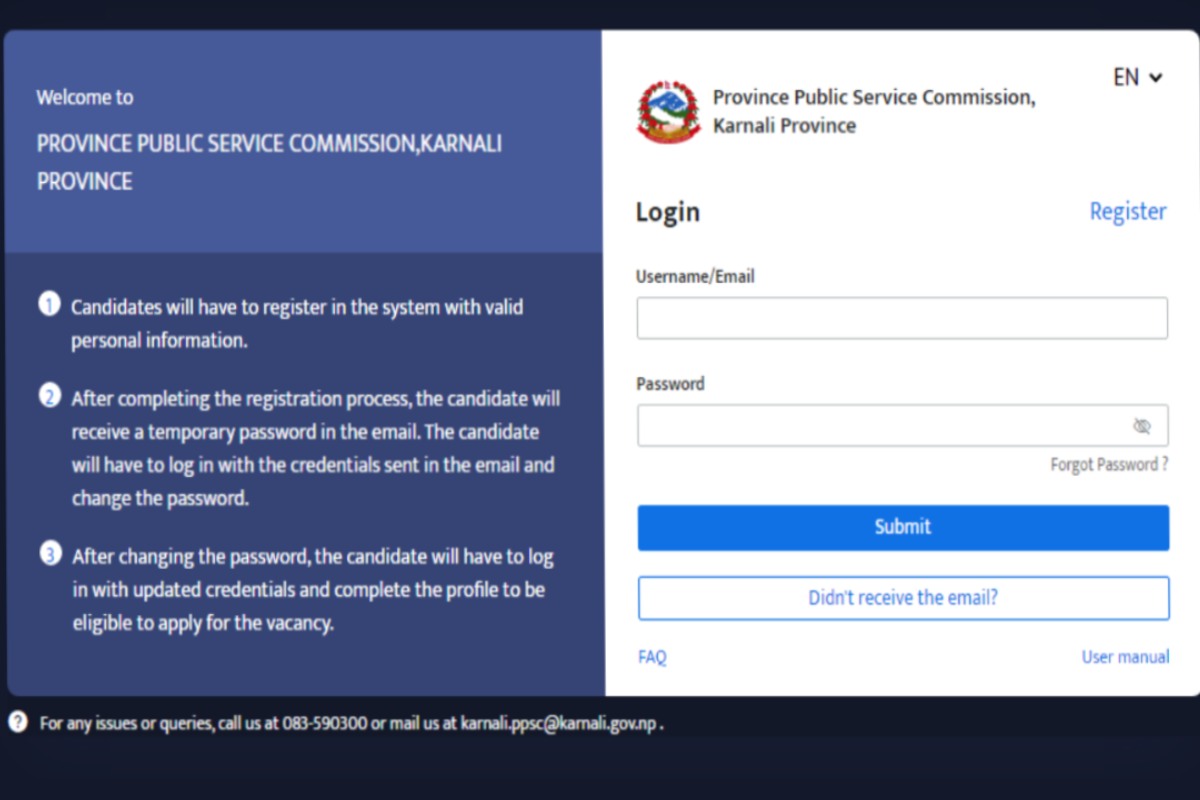Click the Login heading
Viewport: 1200px width, 800px height.
[668, 212]
